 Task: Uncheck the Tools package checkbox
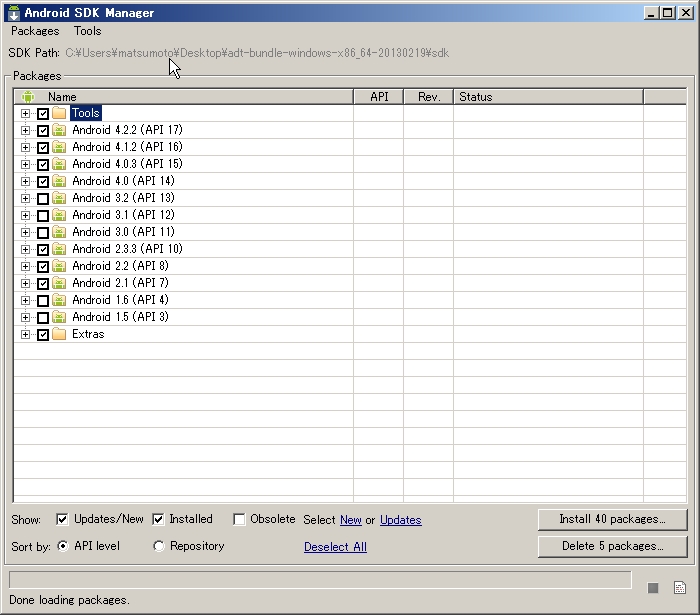pos(43,113)
